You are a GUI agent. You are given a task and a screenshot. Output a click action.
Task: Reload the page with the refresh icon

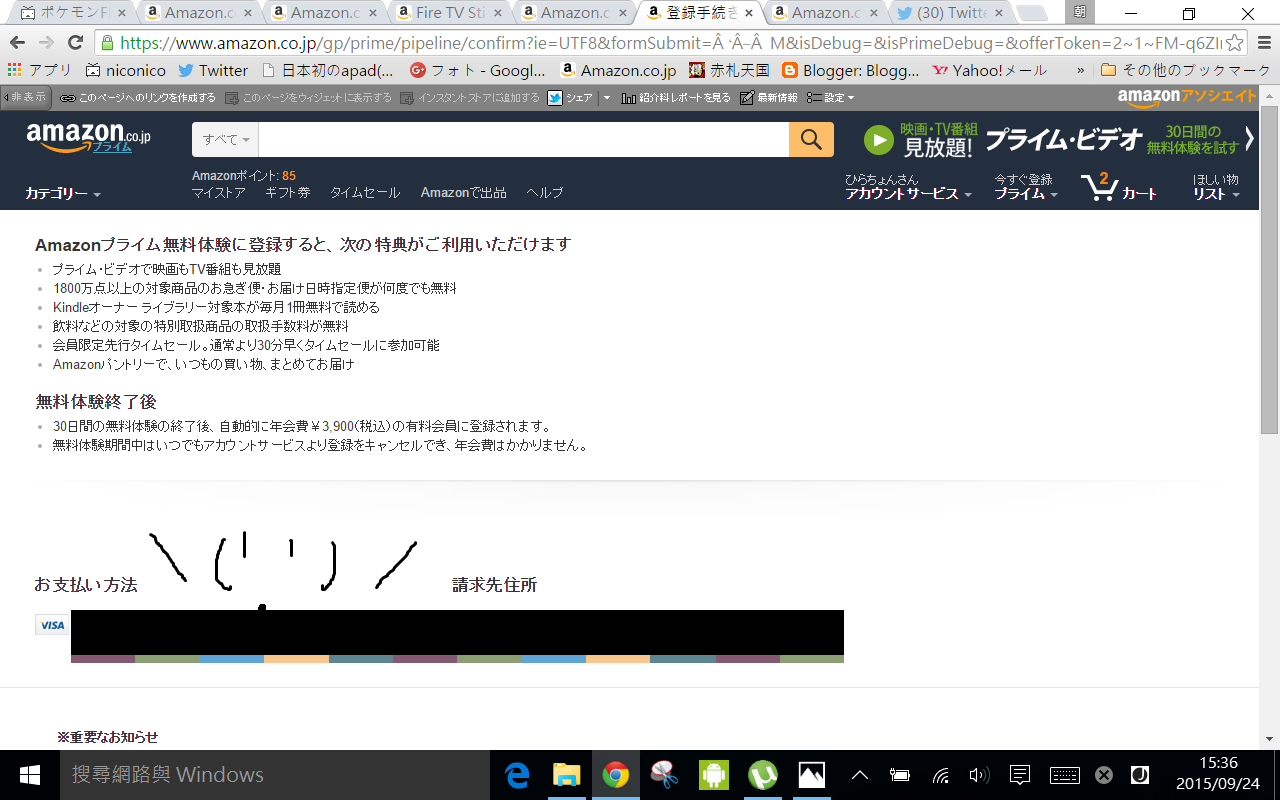75,42
